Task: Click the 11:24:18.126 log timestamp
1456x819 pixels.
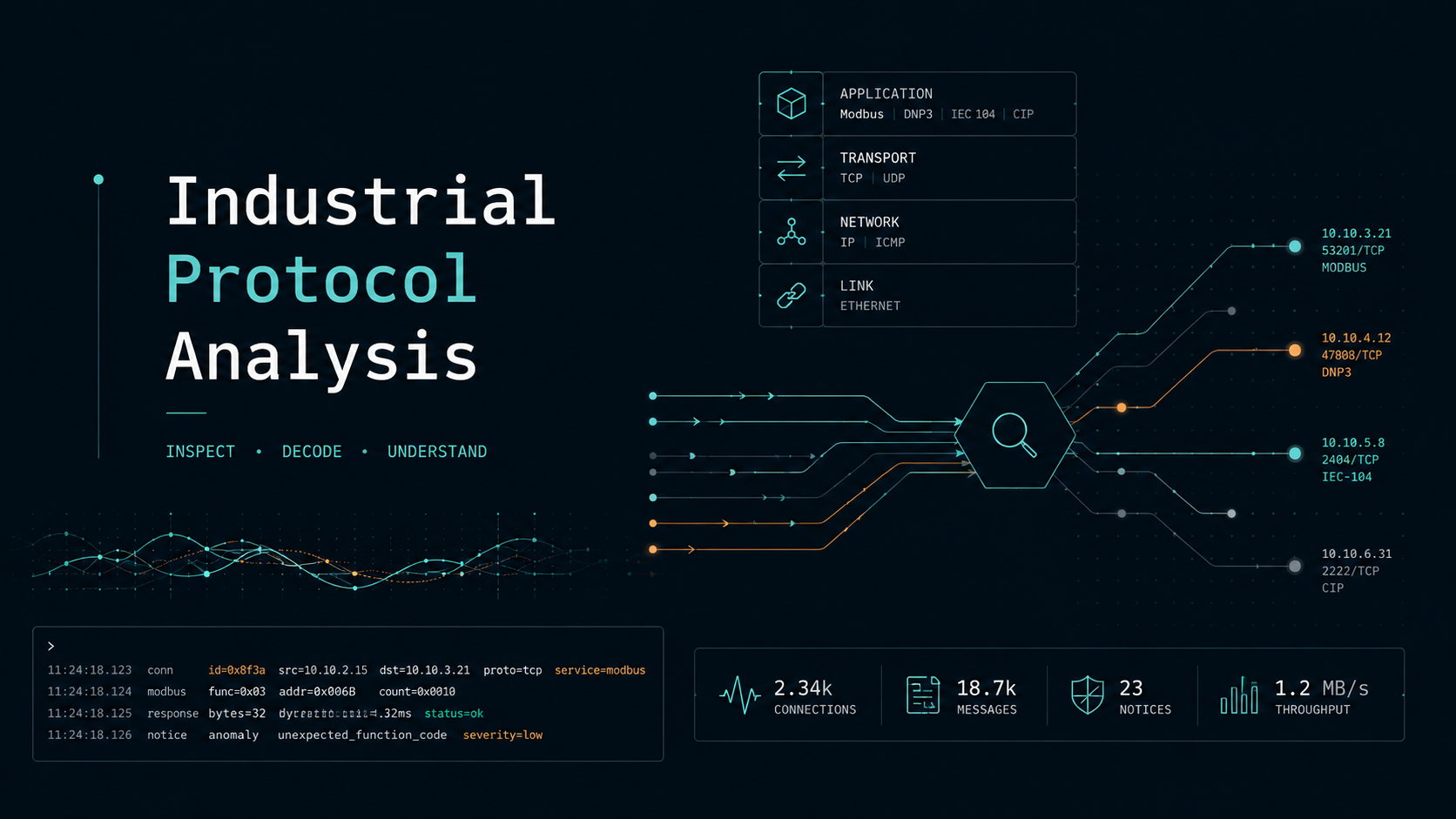Action: coord(90,735)
